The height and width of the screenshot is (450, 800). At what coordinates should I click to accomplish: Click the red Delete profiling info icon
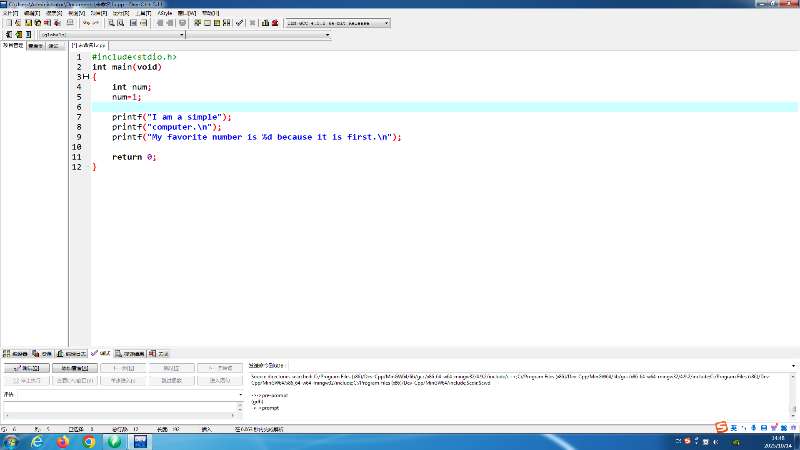point(275,23)
